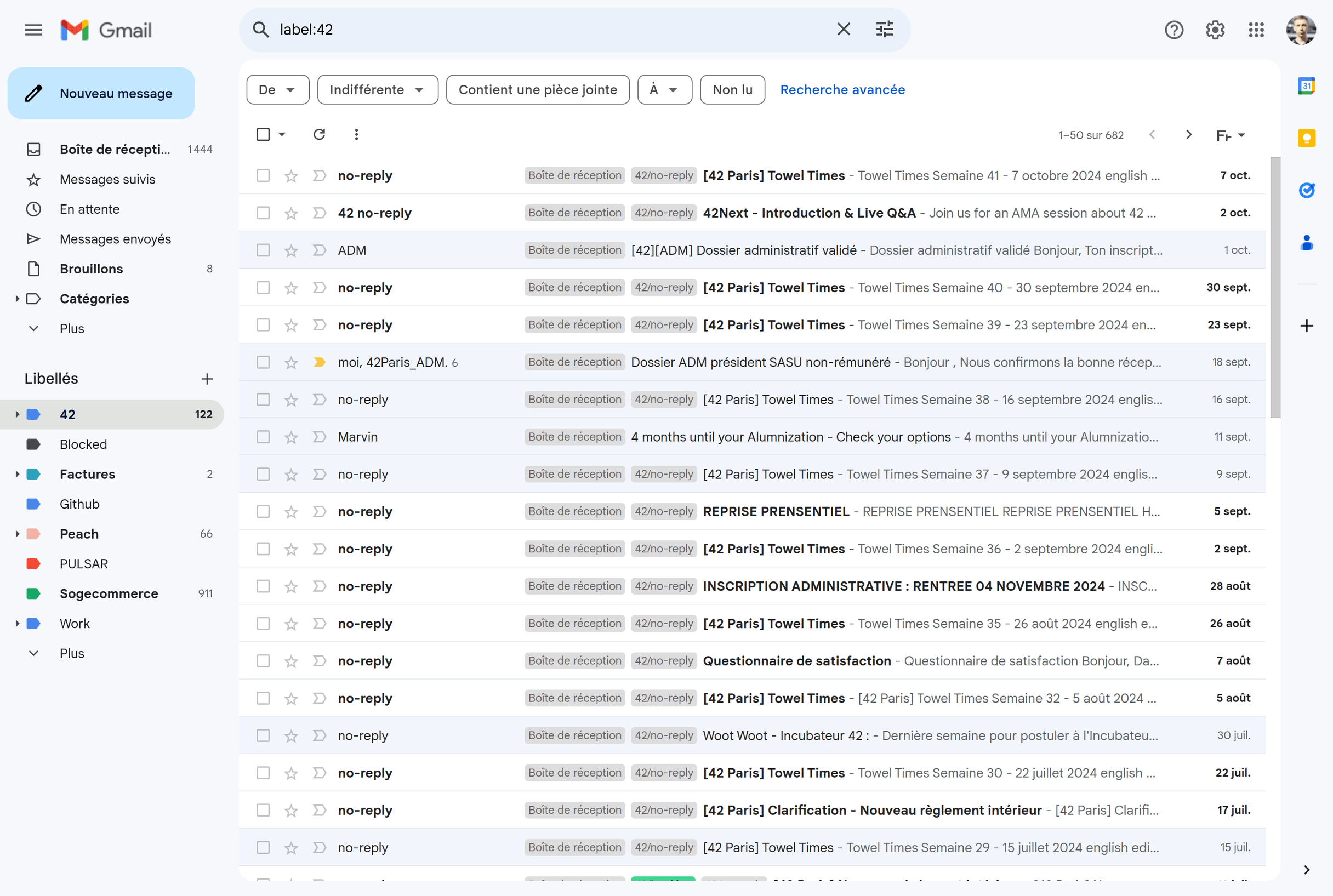Open Recherche avancée link

842,89
